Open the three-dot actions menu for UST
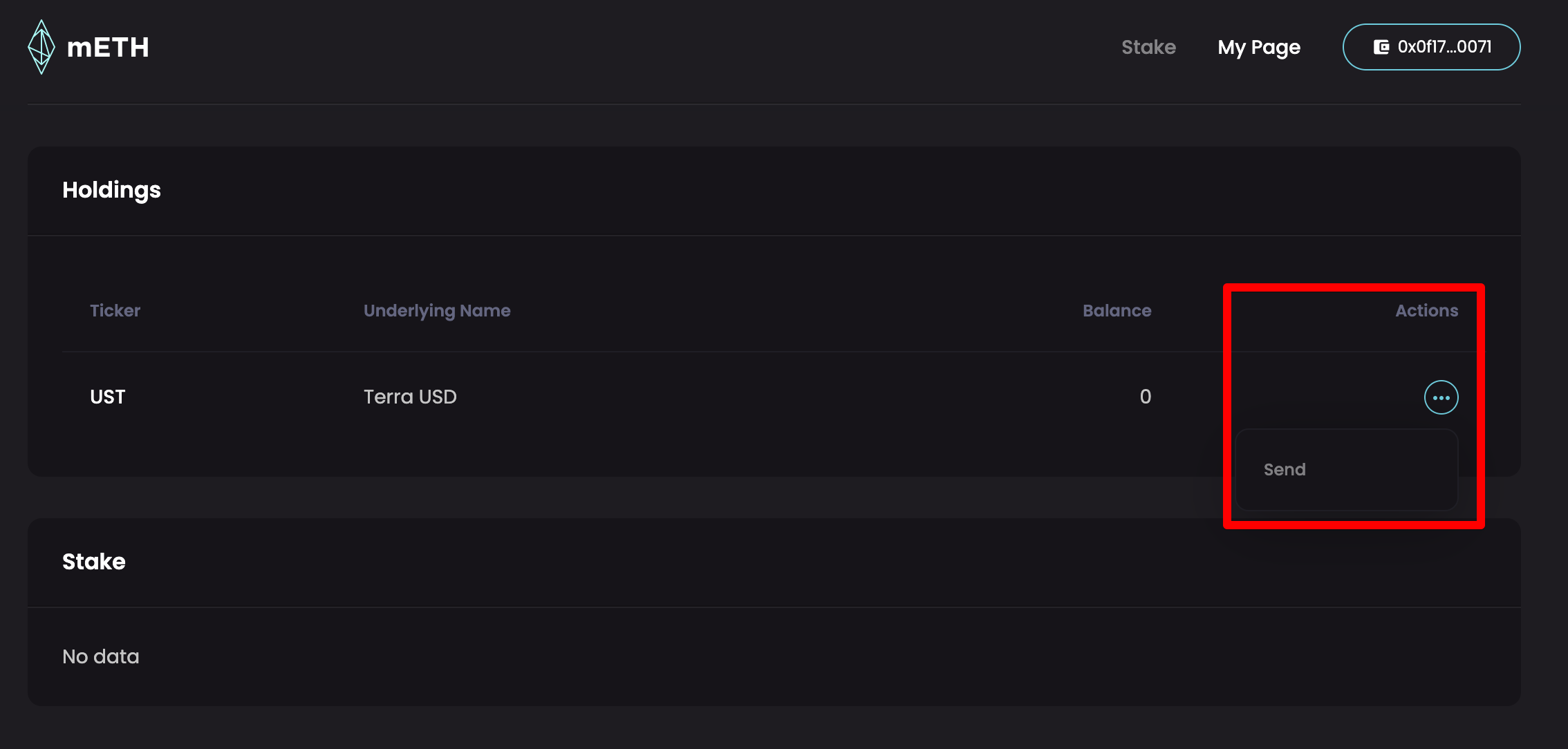The height and width of the screenshot is (749, 1568). [x=1441, y=397]
